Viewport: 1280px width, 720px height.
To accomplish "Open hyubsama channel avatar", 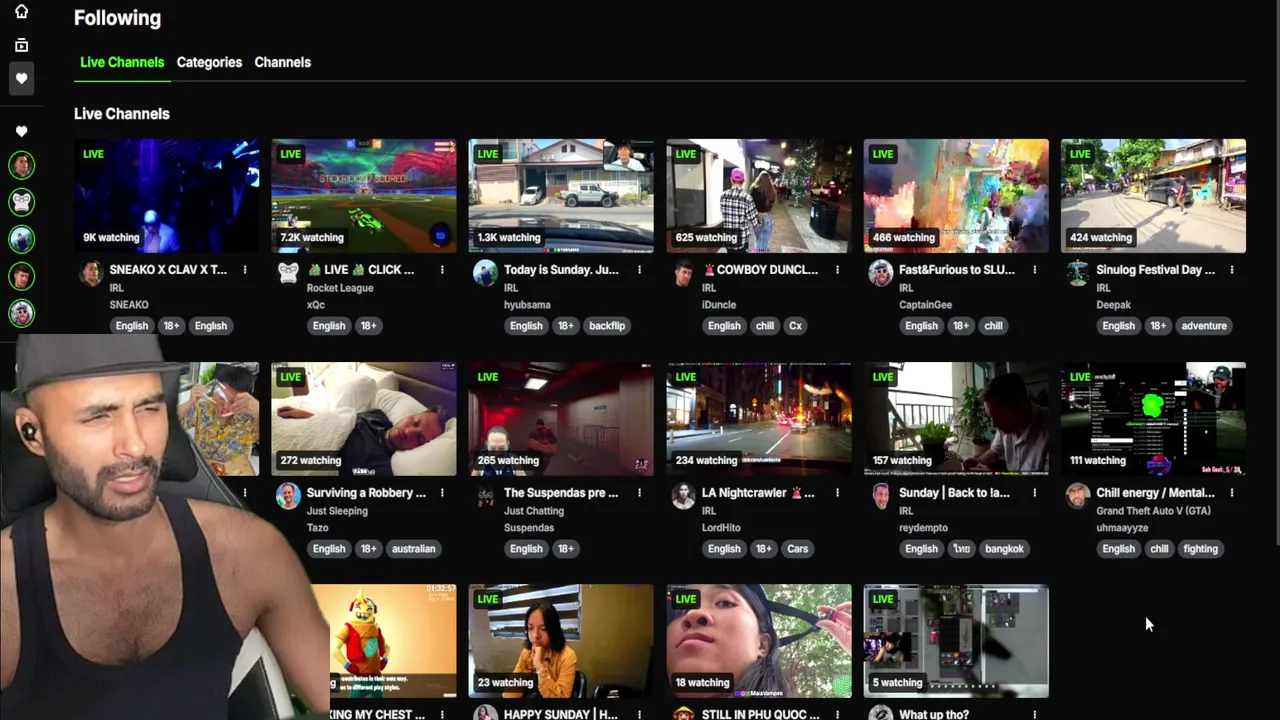I will 486,273.
